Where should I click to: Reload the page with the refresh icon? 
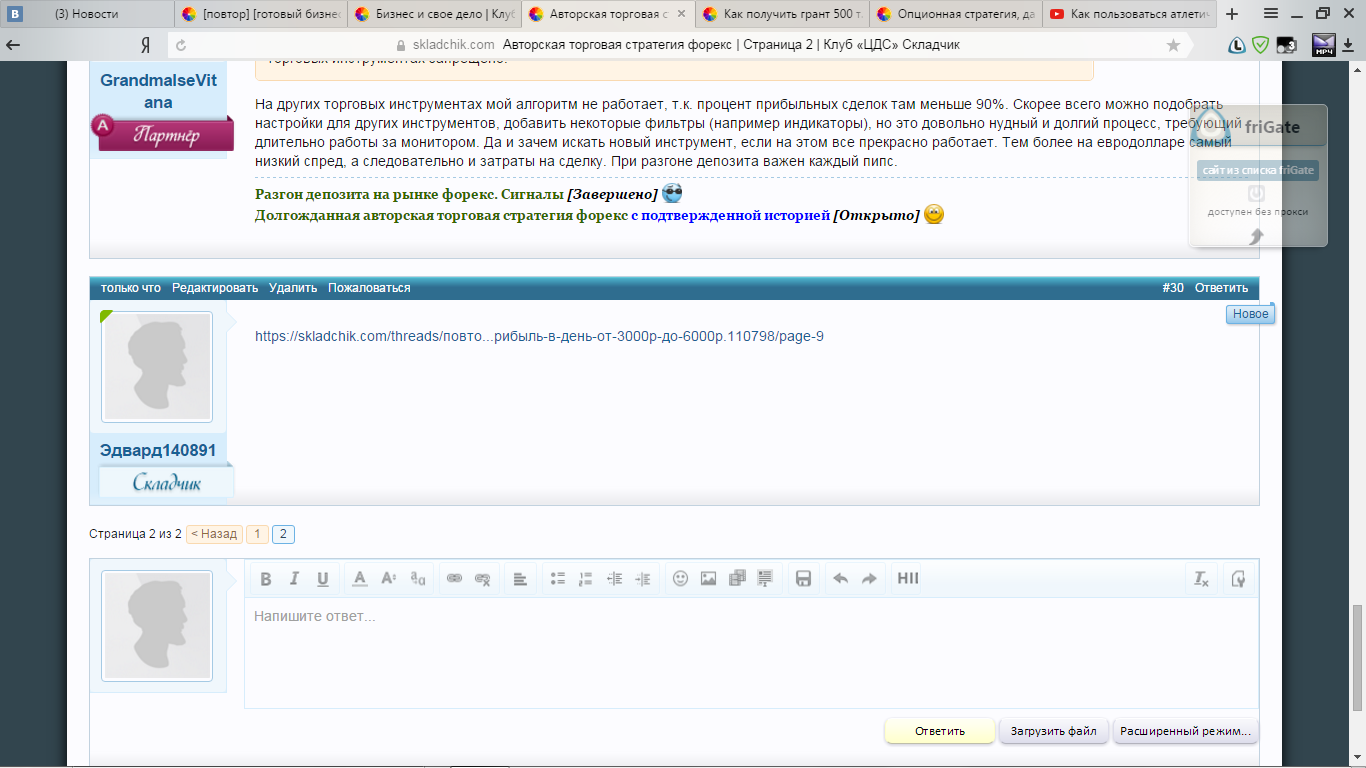click(x=181, y=45)
